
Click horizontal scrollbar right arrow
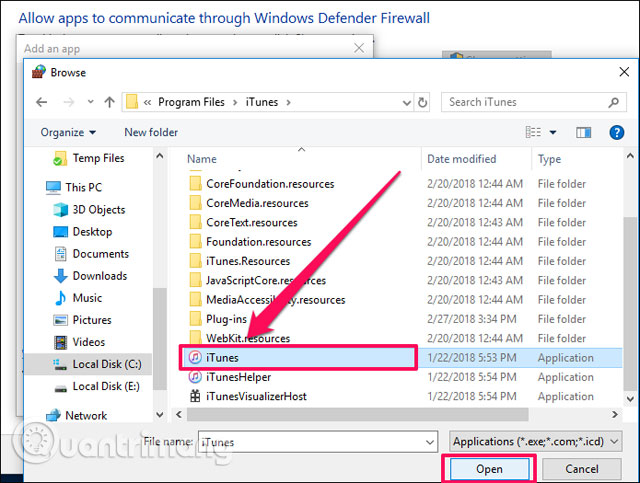pyautogui.click(x=615, y=414)
